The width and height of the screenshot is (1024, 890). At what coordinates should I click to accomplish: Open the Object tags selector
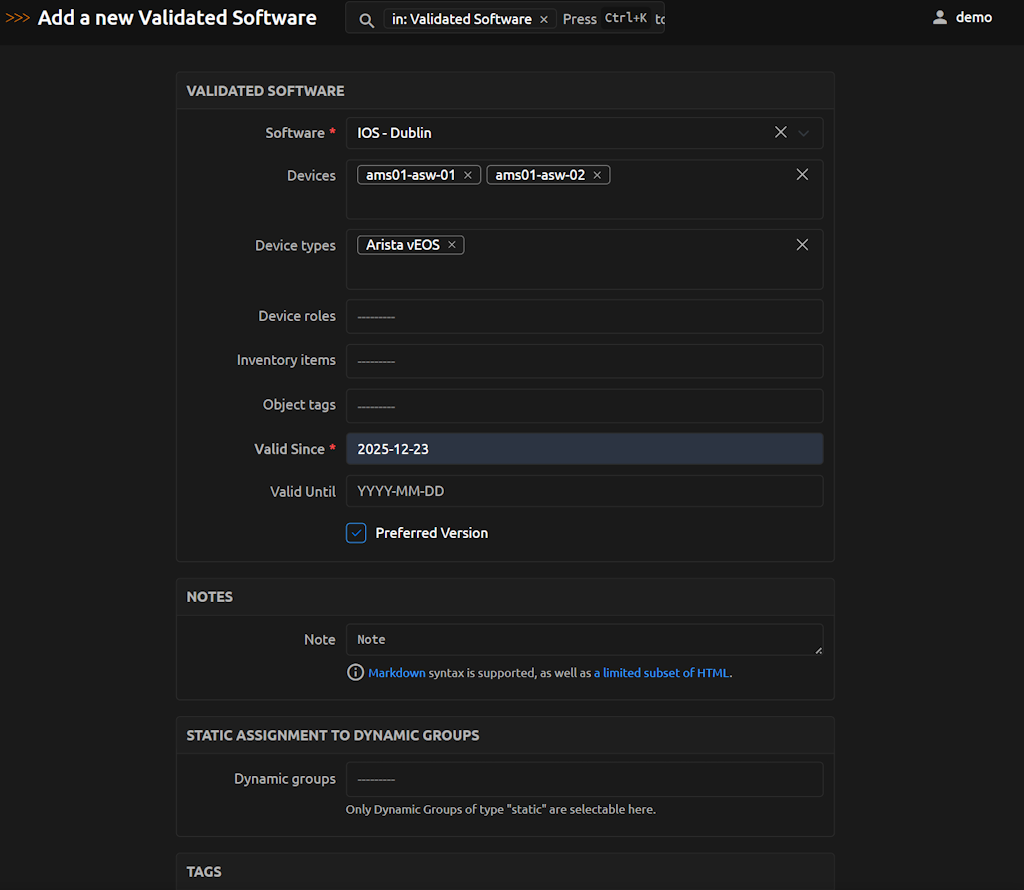pyautogui.click(x=584, y=406)
